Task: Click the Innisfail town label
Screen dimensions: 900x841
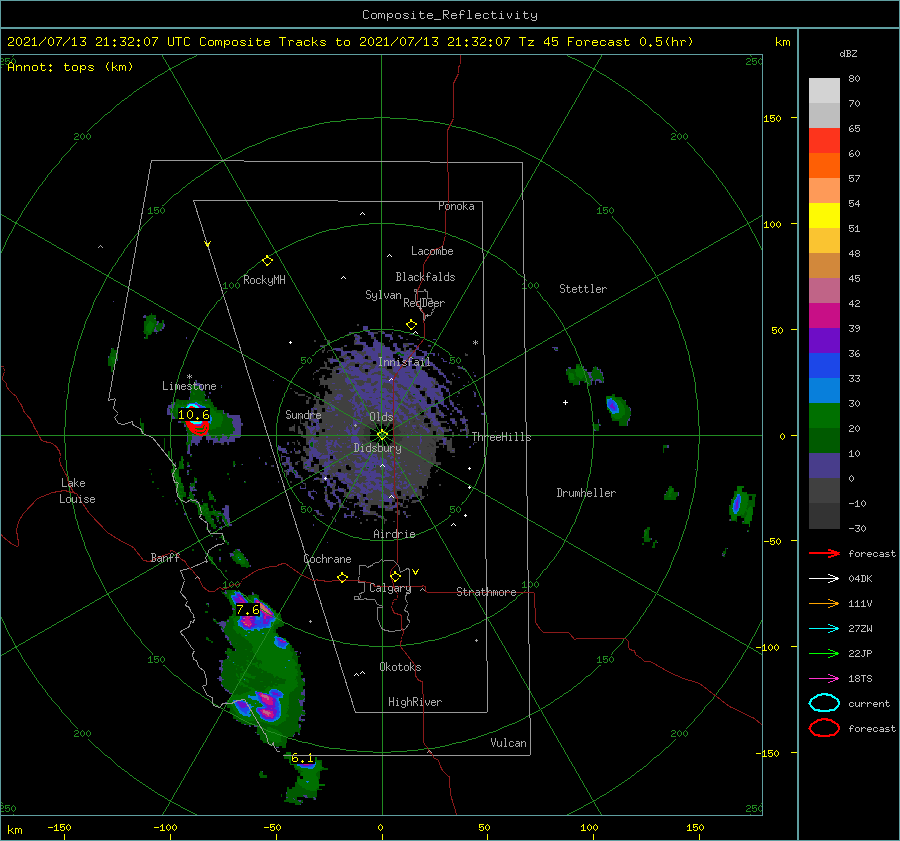Action: (x=404, y=362)
